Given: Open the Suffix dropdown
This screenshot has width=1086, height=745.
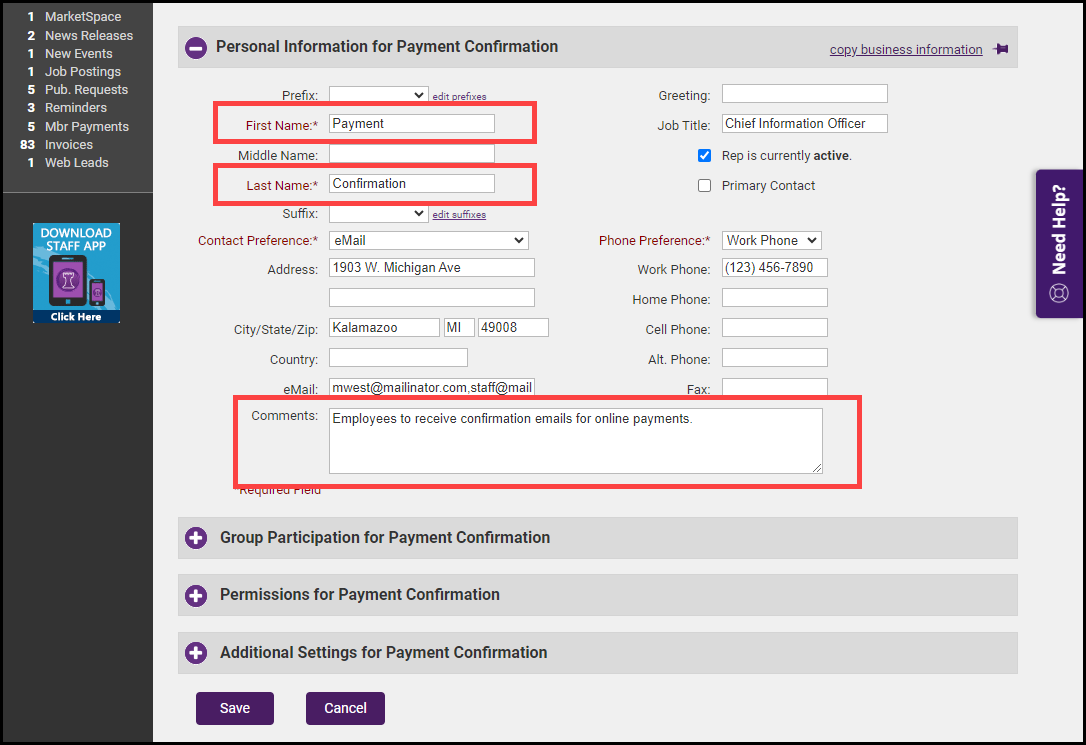Looking at the screenshot, I should [378, 214].
